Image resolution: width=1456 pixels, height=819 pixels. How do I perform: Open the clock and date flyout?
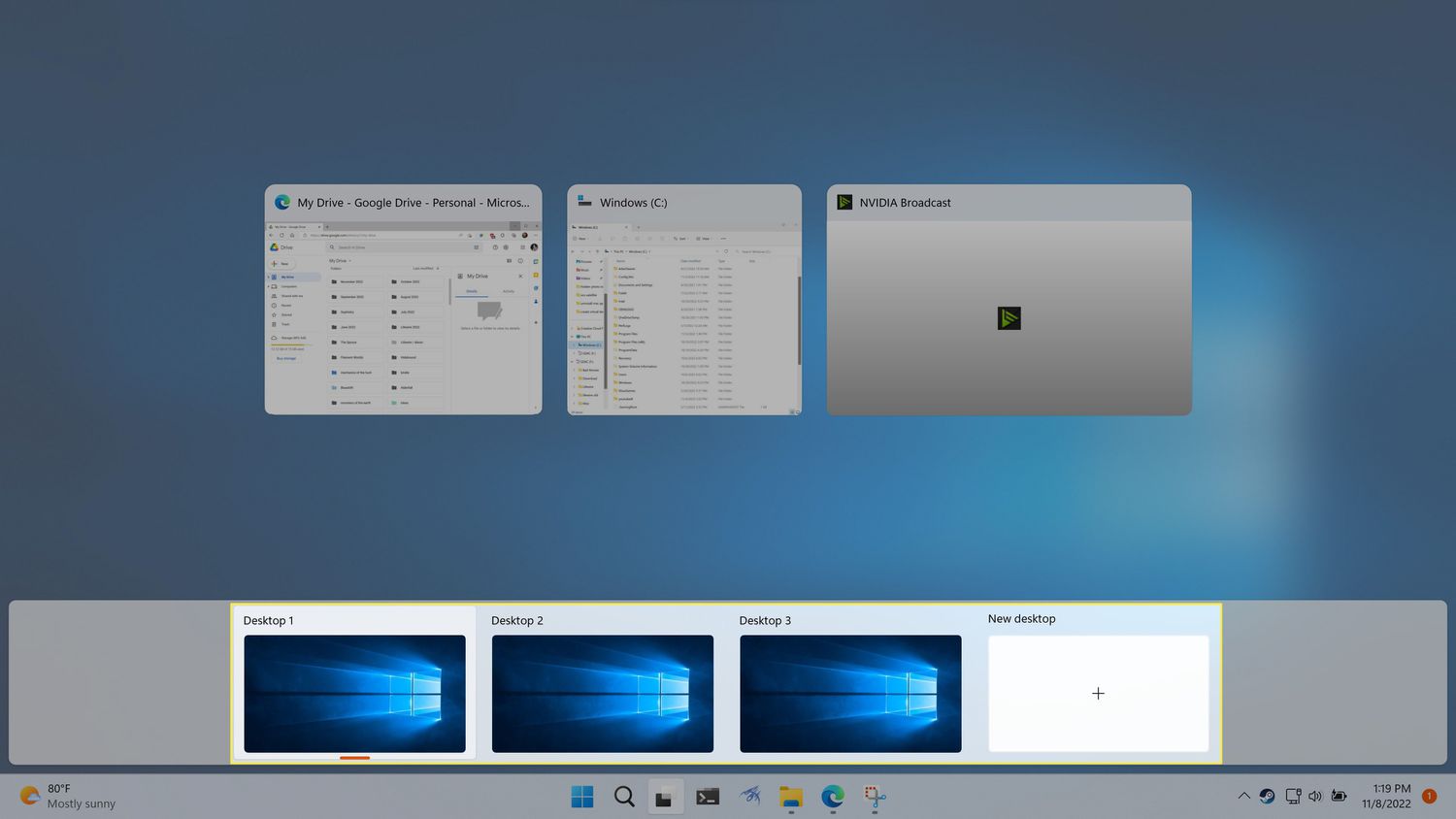(x=1385, y=796)
